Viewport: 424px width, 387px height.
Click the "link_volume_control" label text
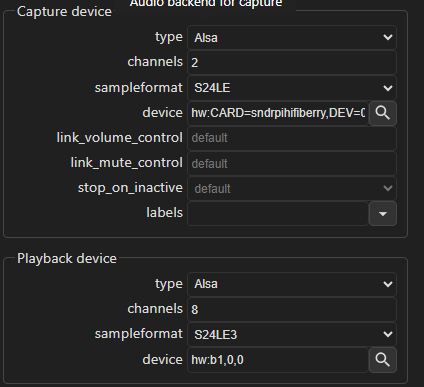(x=120, y=137)
